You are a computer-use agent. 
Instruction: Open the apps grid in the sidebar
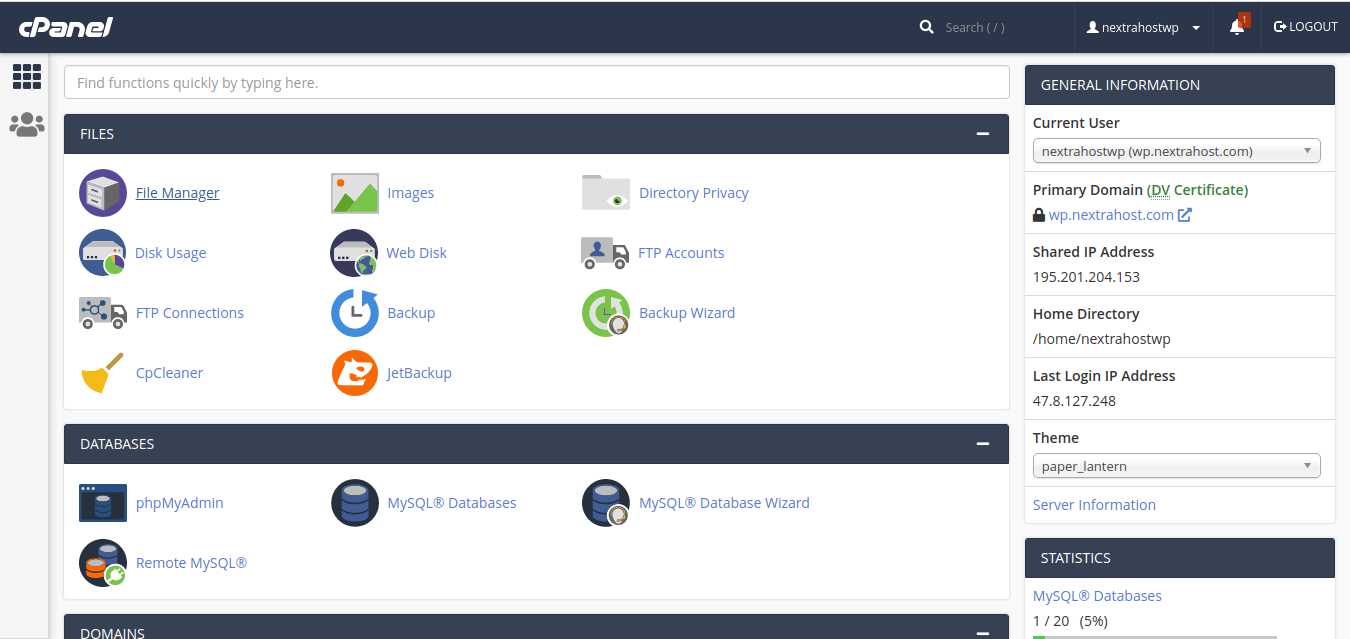27,77
